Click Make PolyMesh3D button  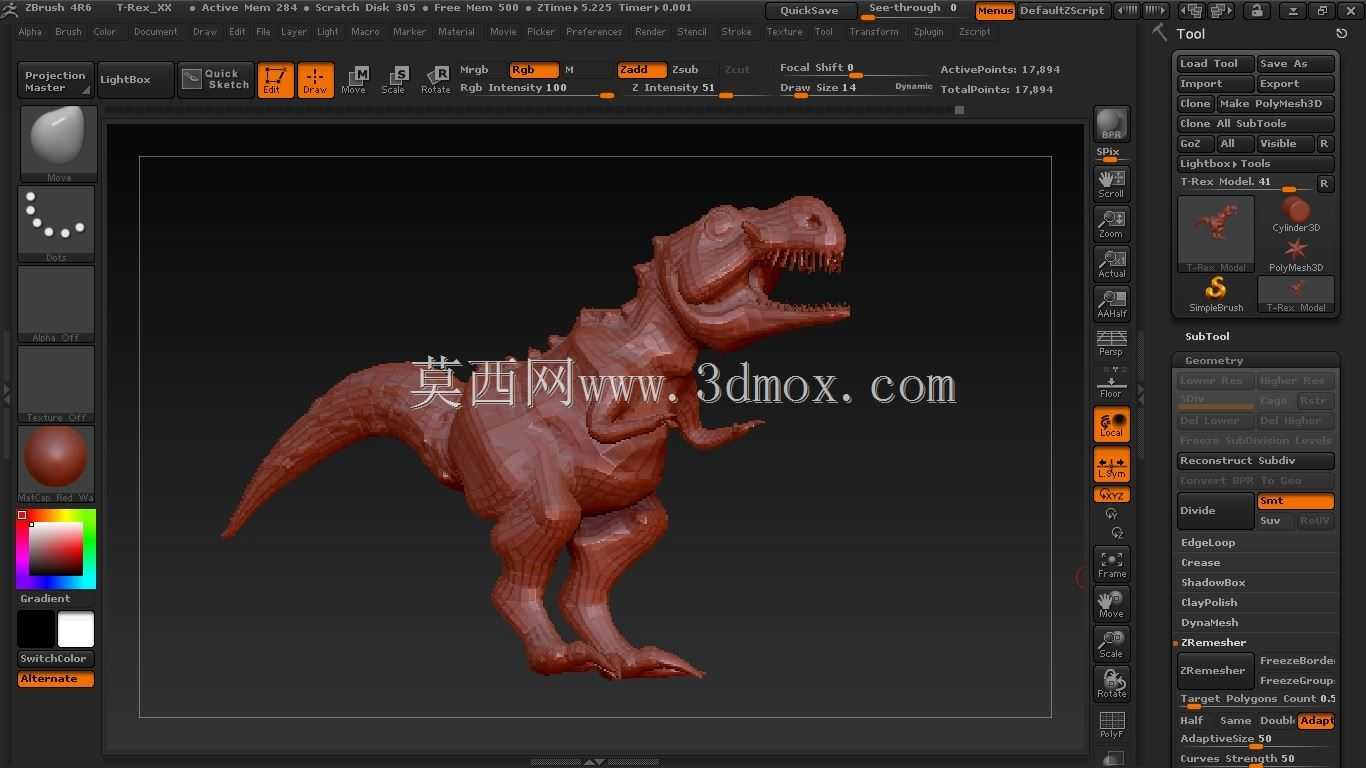tap(1275, 104)
